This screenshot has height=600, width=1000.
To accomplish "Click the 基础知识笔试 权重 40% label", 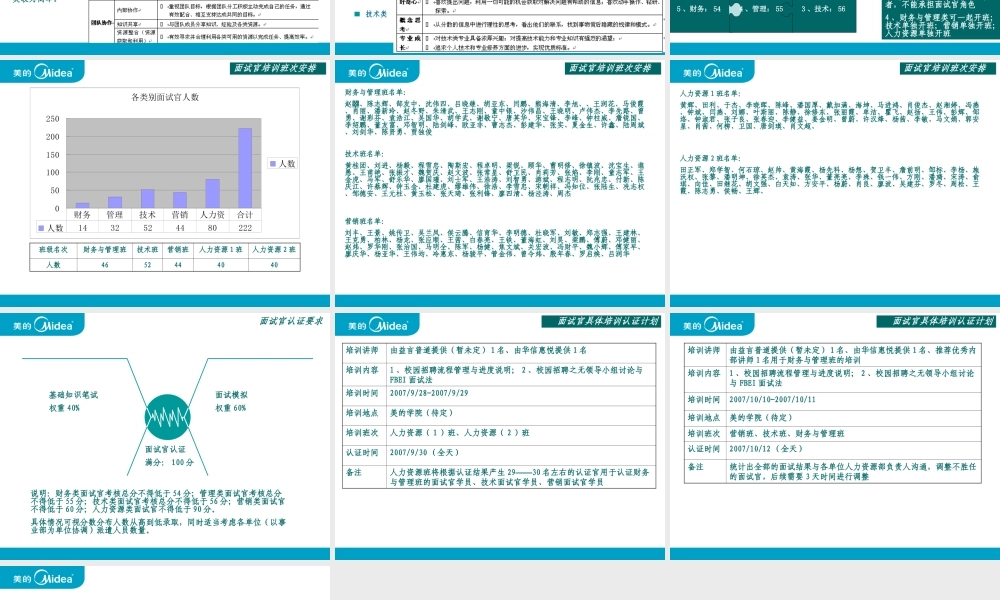I will pyautogui.click(x=73, y=401).
